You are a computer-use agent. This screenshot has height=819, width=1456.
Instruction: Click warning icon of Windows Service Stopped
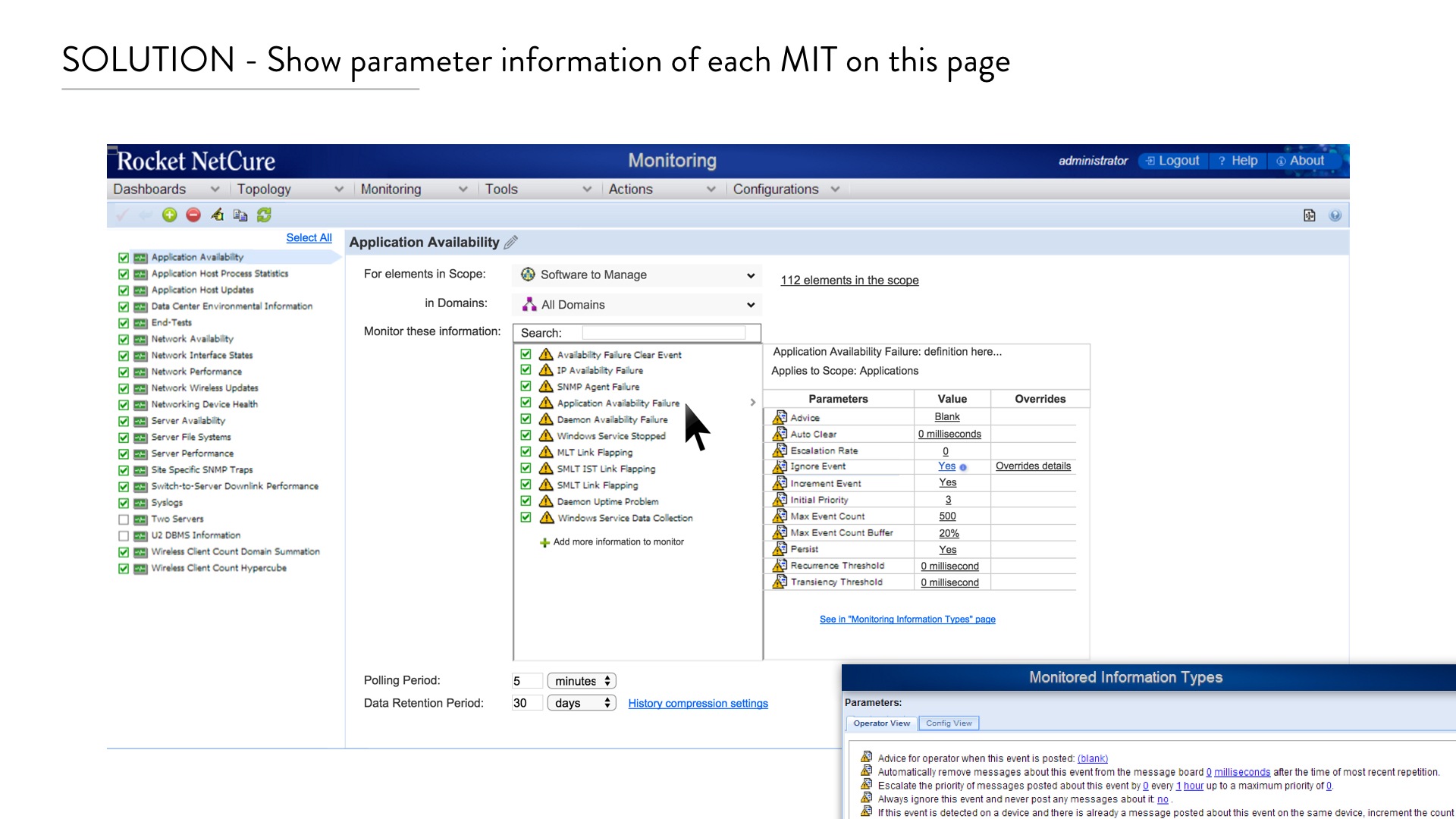[546, 435]
